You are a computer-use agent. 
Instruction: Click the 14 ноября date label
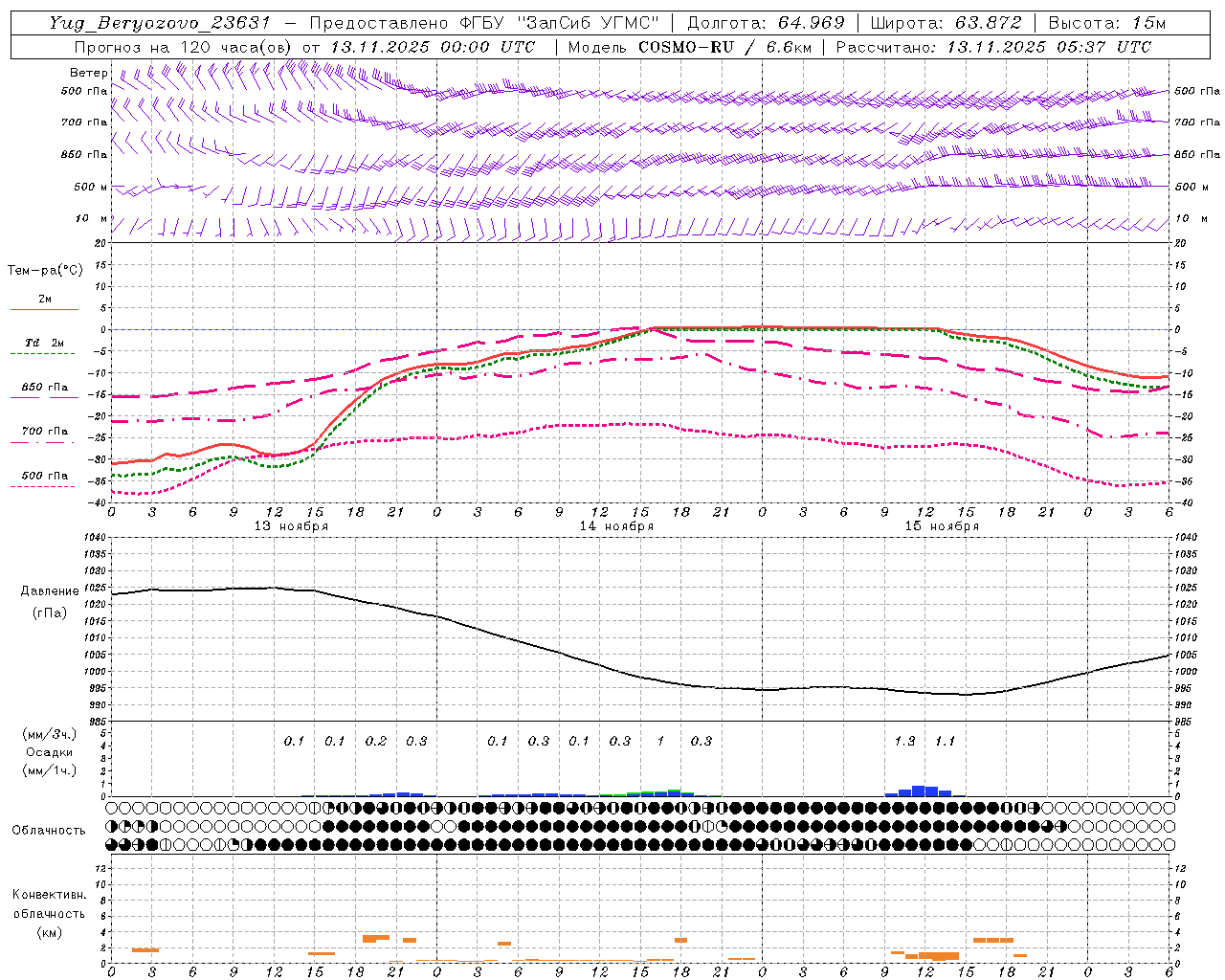tap(616, 526)
